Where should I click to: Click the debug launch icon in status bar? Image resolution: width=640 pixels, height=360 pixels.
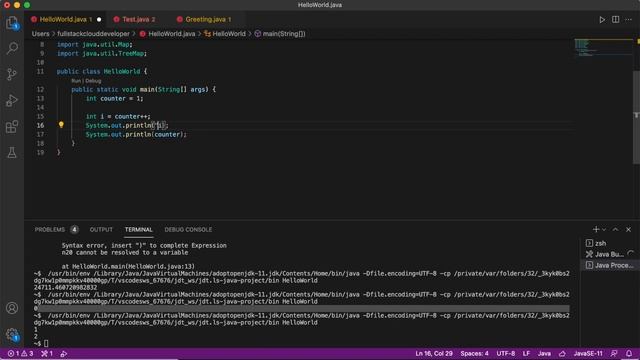click(64, 353)
